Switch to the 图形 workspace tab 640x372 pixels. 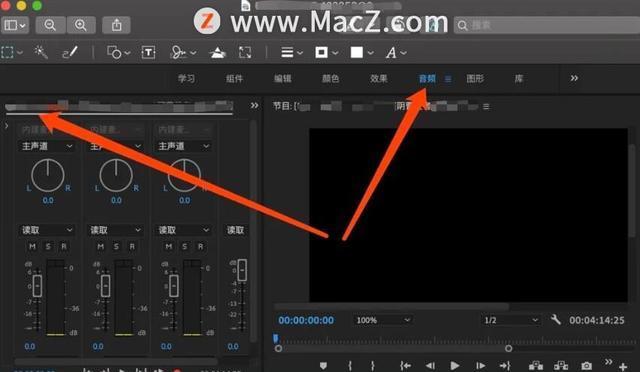pyautogui.click(x=475, y=78)
